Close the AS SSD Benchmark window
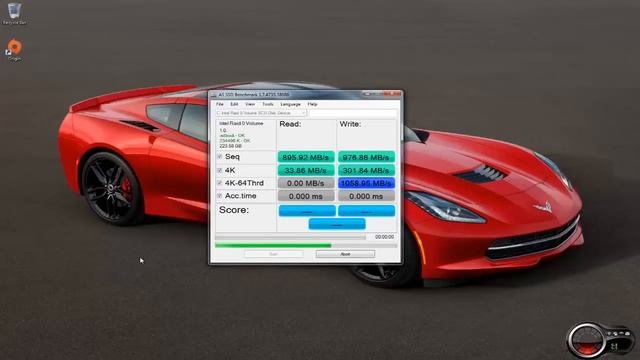Screen dimensions: 640x360 tap(393, 94)
